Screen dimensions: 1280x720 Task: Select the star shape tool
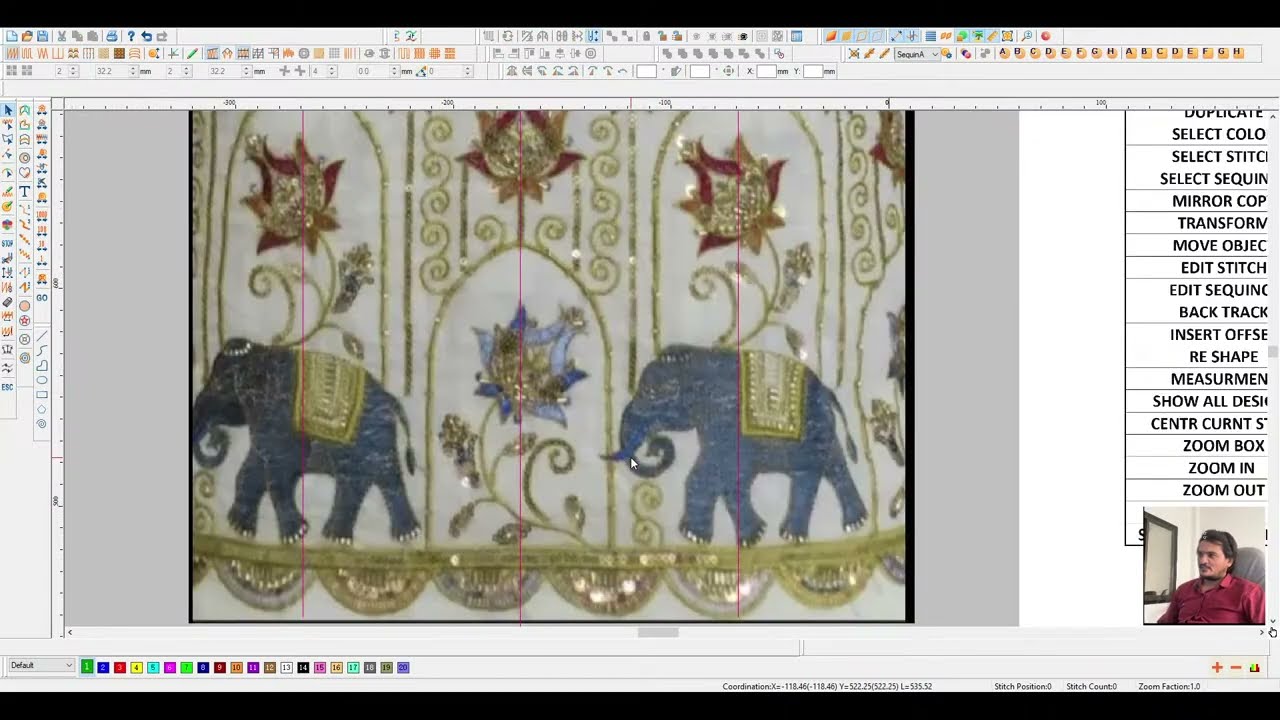25,320
